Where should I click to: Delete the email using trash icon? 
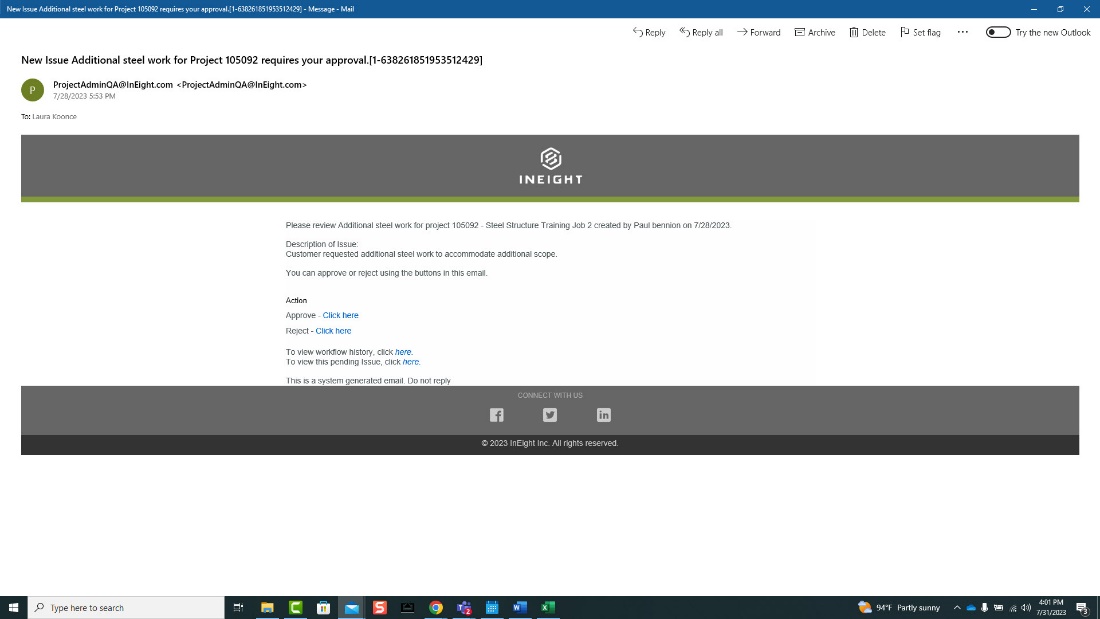click(x=867, y=32)
